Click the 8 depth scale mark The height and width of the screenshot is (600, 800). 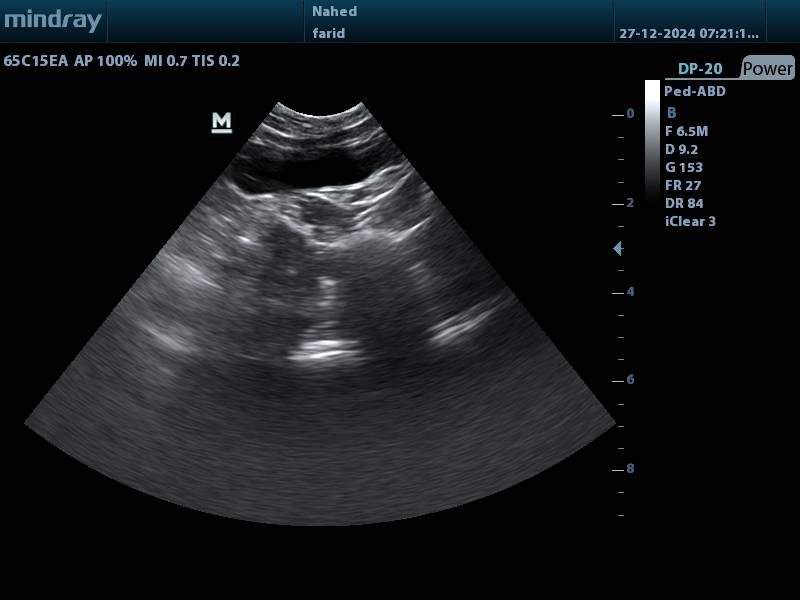(x=630, y=469)
